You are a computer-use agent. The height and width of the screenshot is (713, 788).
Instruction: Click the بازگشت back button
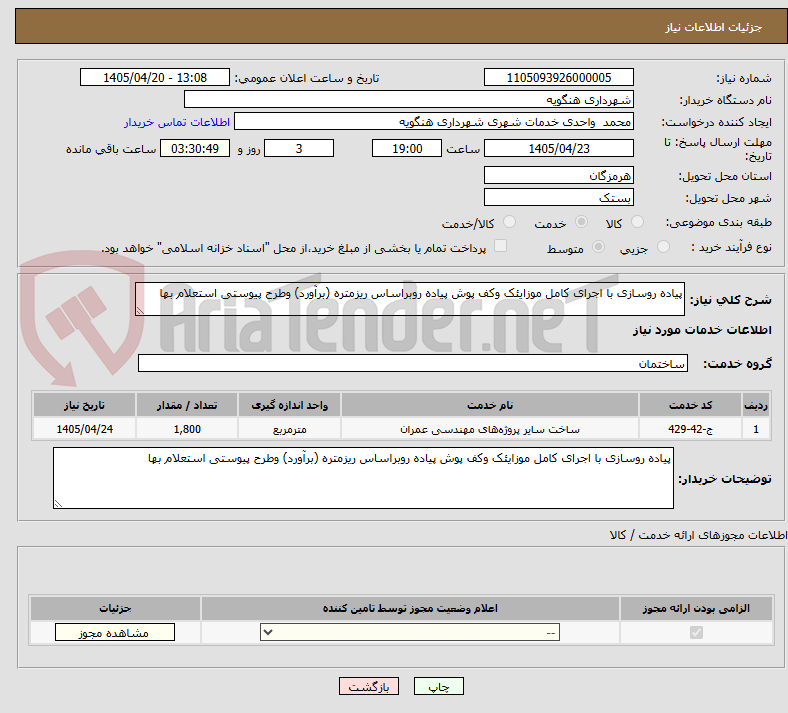tap(369, 686)
